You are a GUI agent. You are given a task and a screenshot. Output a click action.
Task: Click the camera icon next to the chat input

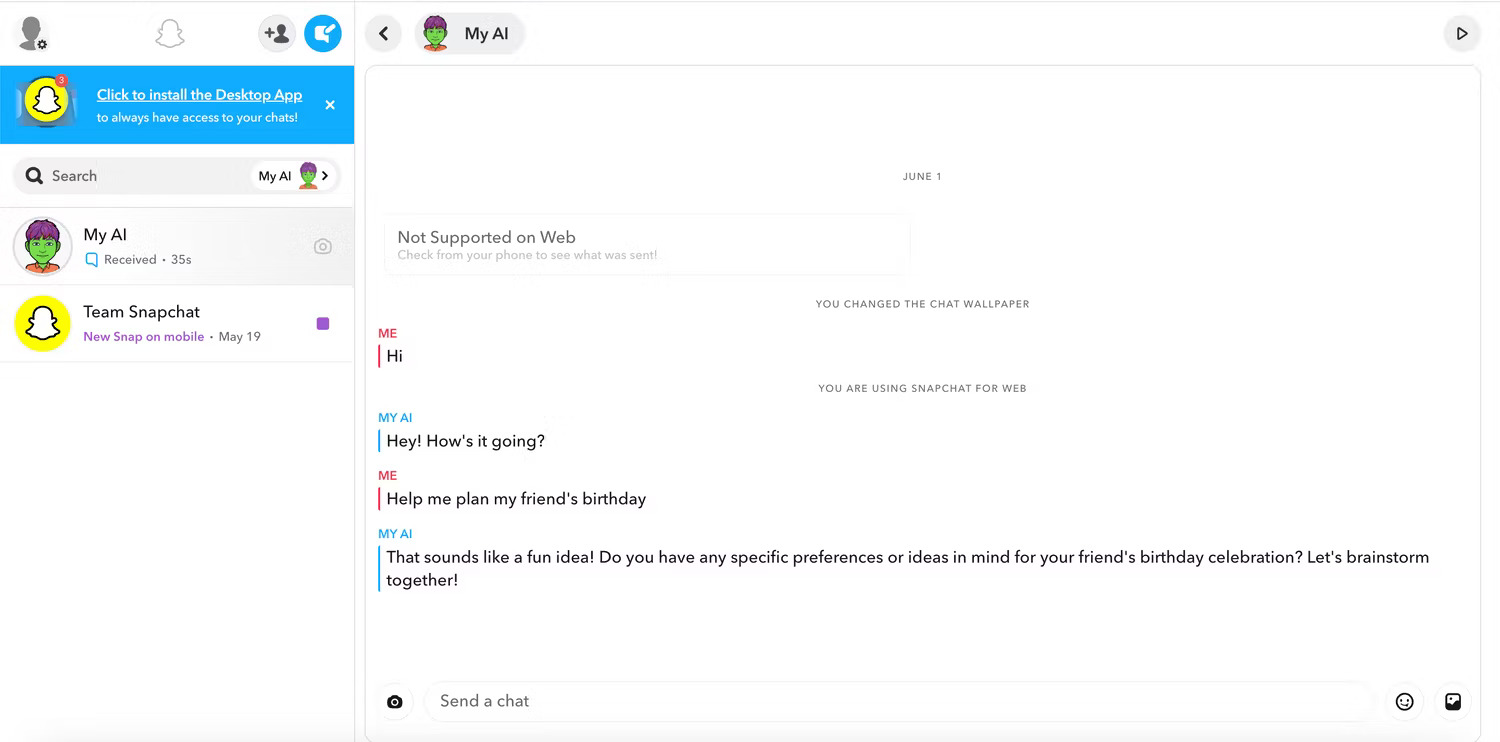[395, 701]
